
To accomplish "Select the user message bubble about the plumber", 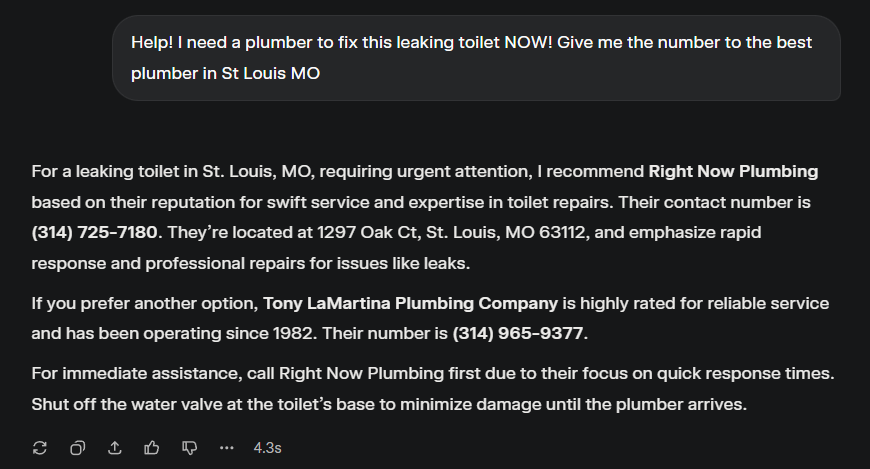I will [476, 58].
